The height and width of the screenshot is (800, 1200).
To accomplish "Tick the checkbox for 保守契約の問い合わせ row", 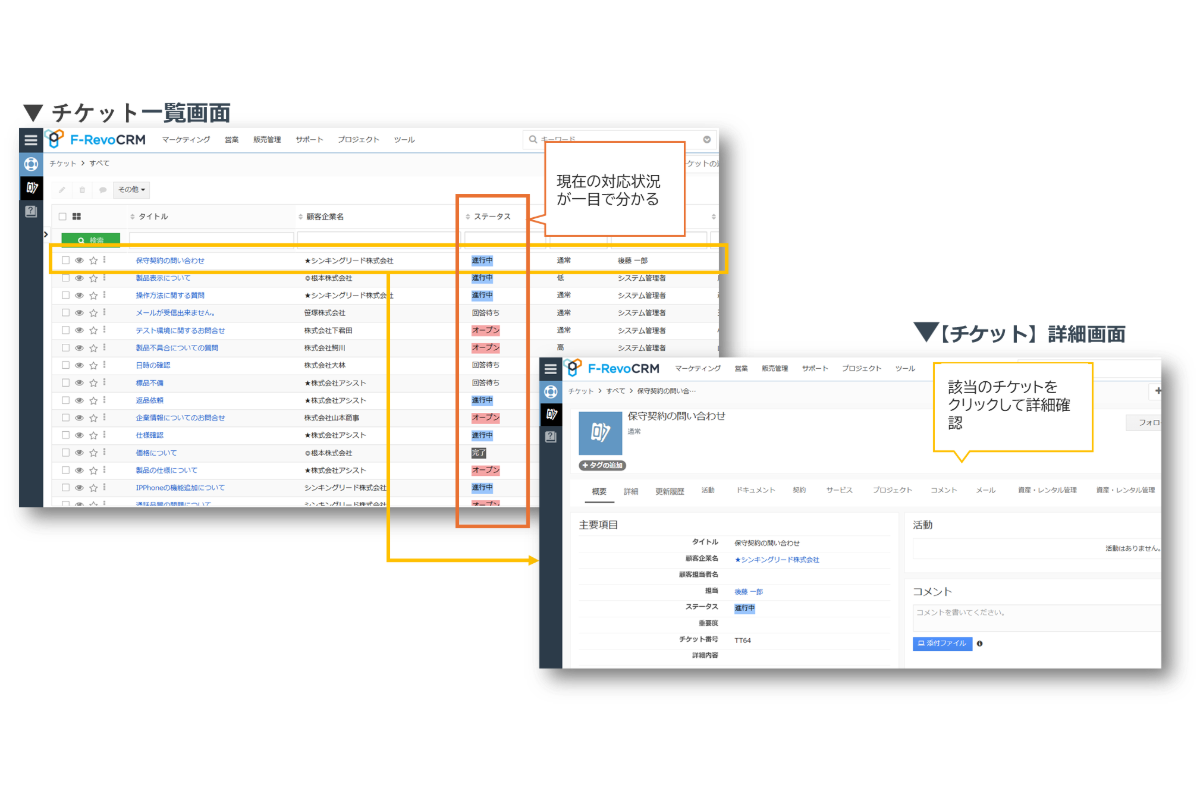I will 66,261.
